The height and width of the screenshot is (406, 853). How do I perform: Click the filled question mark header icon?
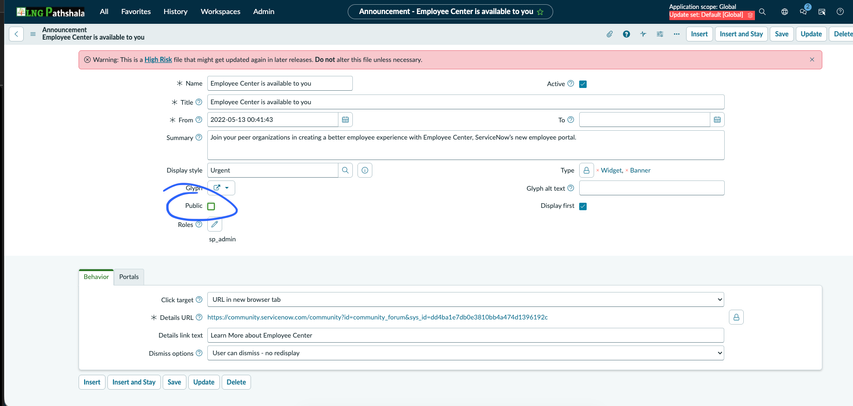tap(627, 34)
